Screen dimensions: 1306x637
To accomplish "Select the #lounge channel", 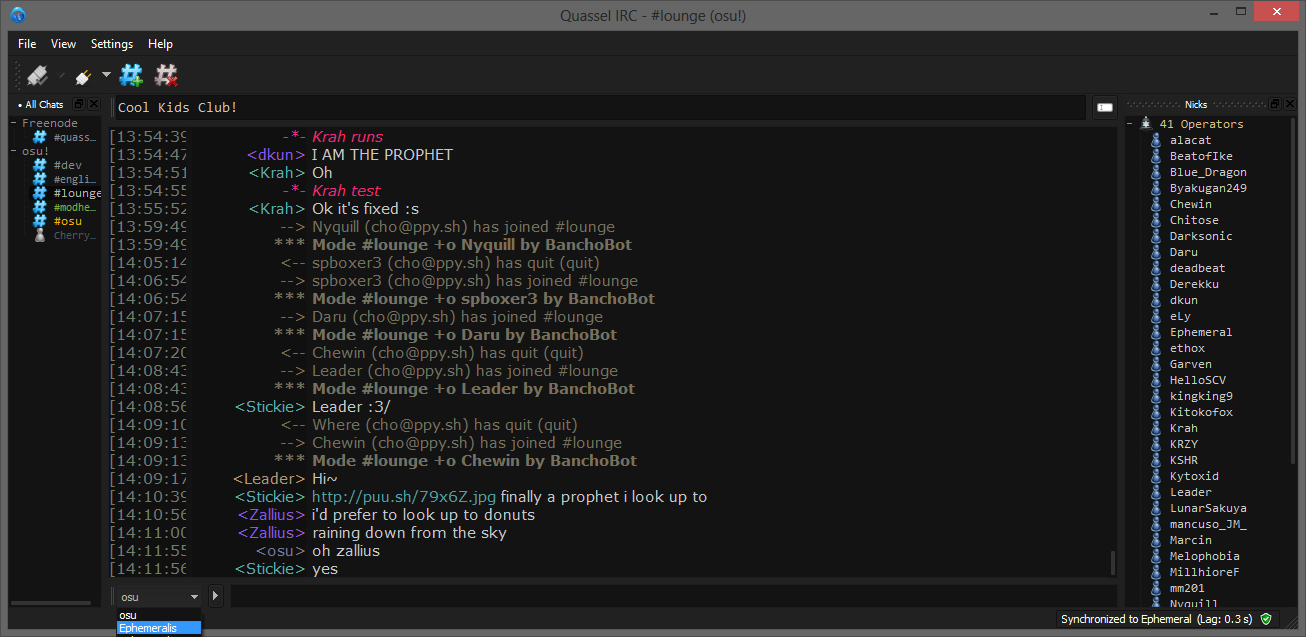I will 77,193.
